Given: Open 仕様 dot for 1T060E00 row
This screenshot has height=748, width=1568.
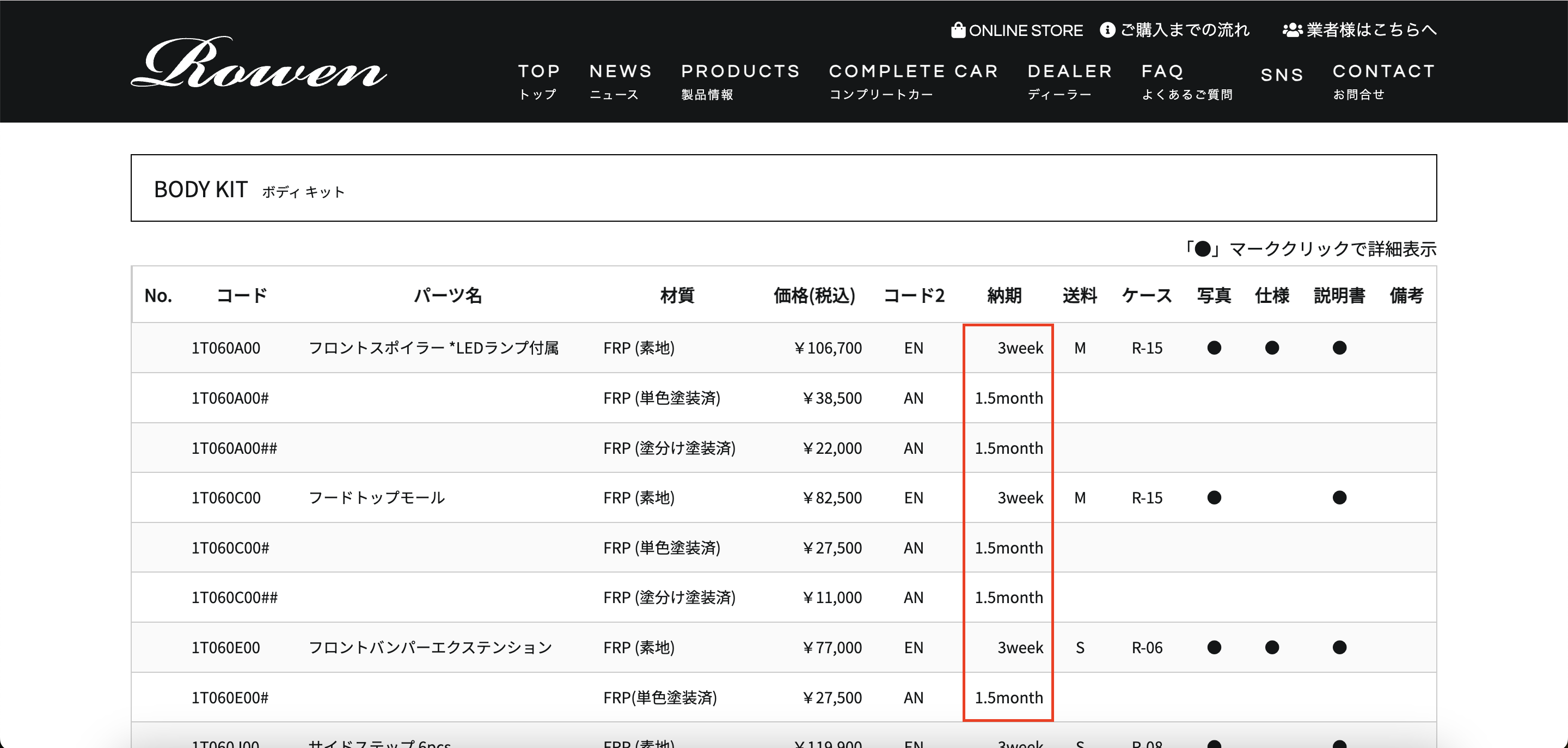Looking at the screenshot, I should 1272,648.
